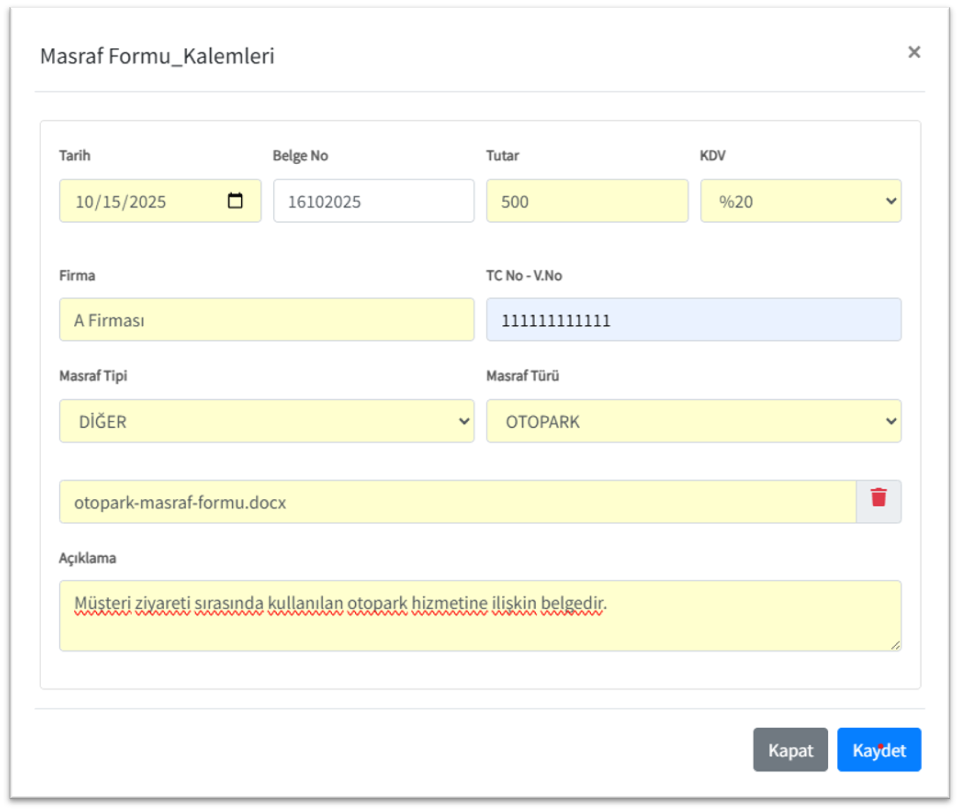Click the Açıklama field label

(x=88, y=558)
